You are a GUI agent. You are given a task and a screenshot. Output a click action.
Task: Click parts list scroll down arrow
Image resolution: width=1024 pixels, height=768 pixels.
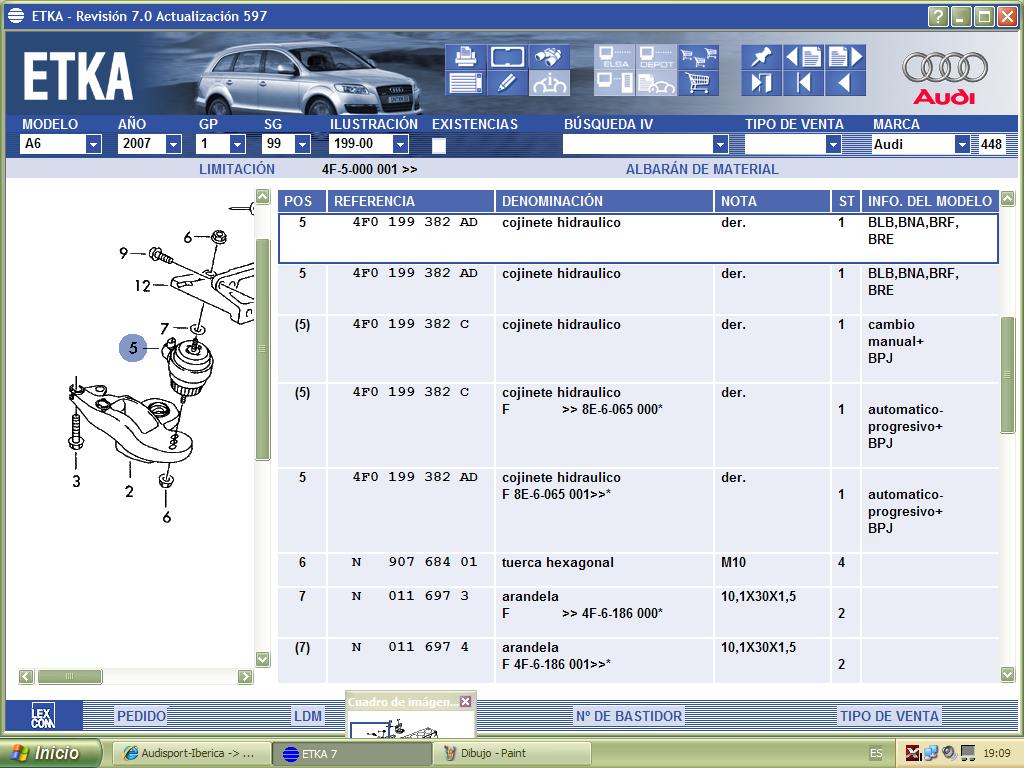tap(1008, 674)
